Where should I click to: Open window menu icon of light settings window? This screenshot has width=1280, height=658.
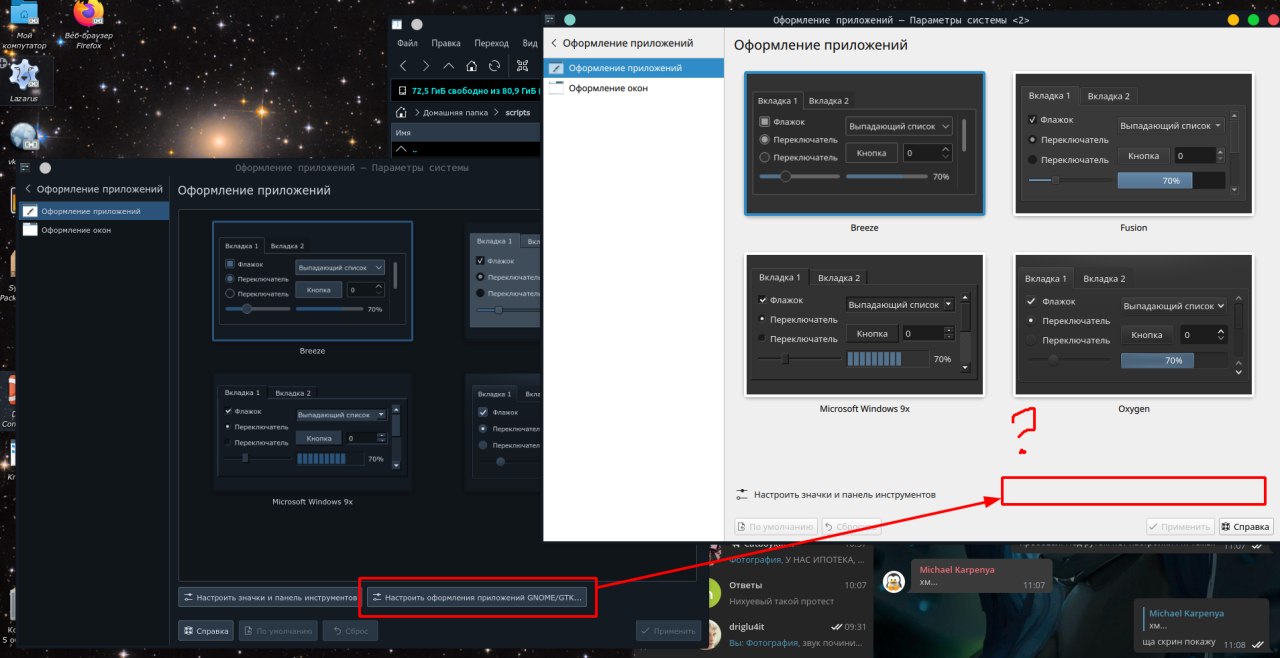pos(551,19)
